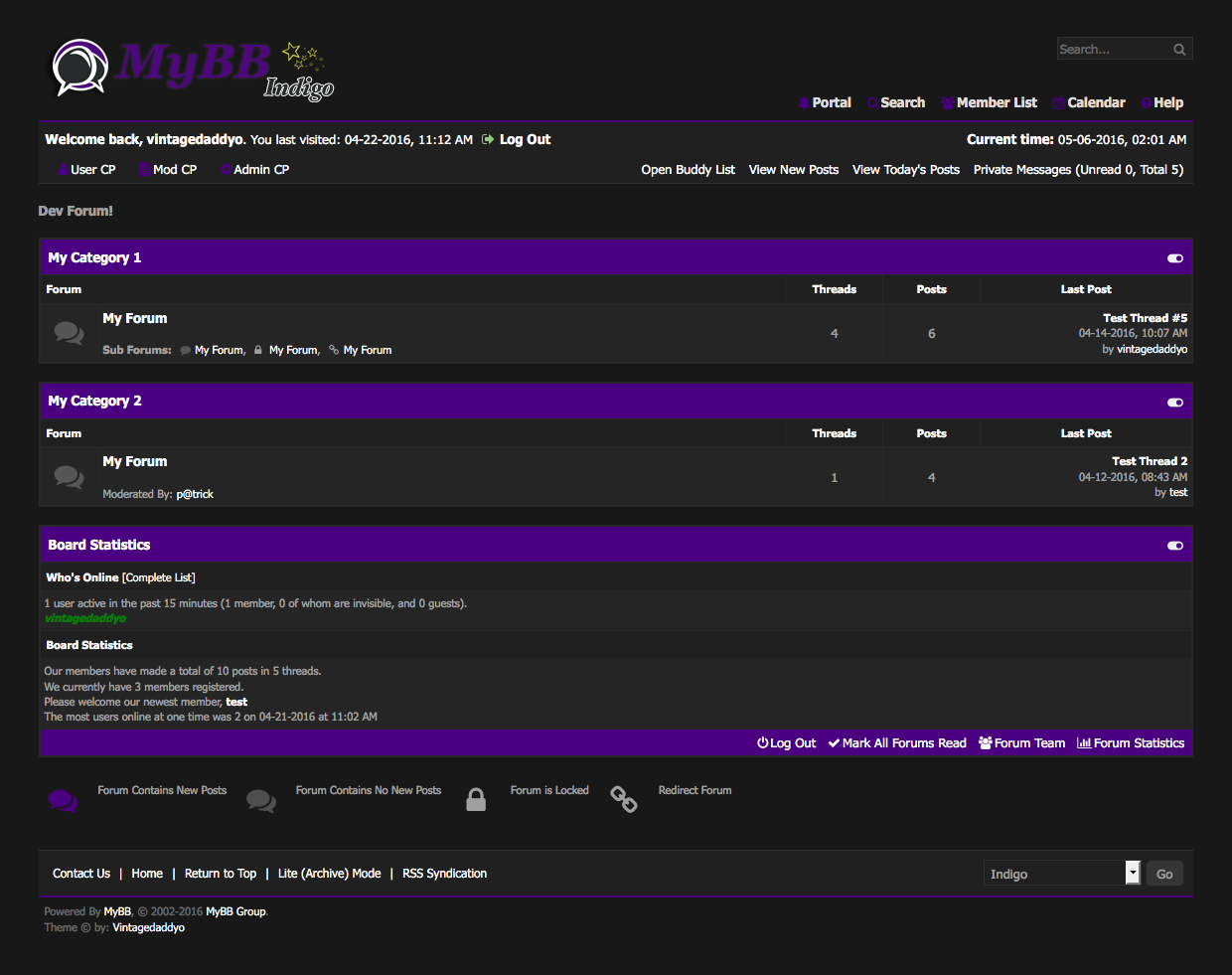
Task: Open Lite (Archive) Mode
Action: (x=330, y=874)
